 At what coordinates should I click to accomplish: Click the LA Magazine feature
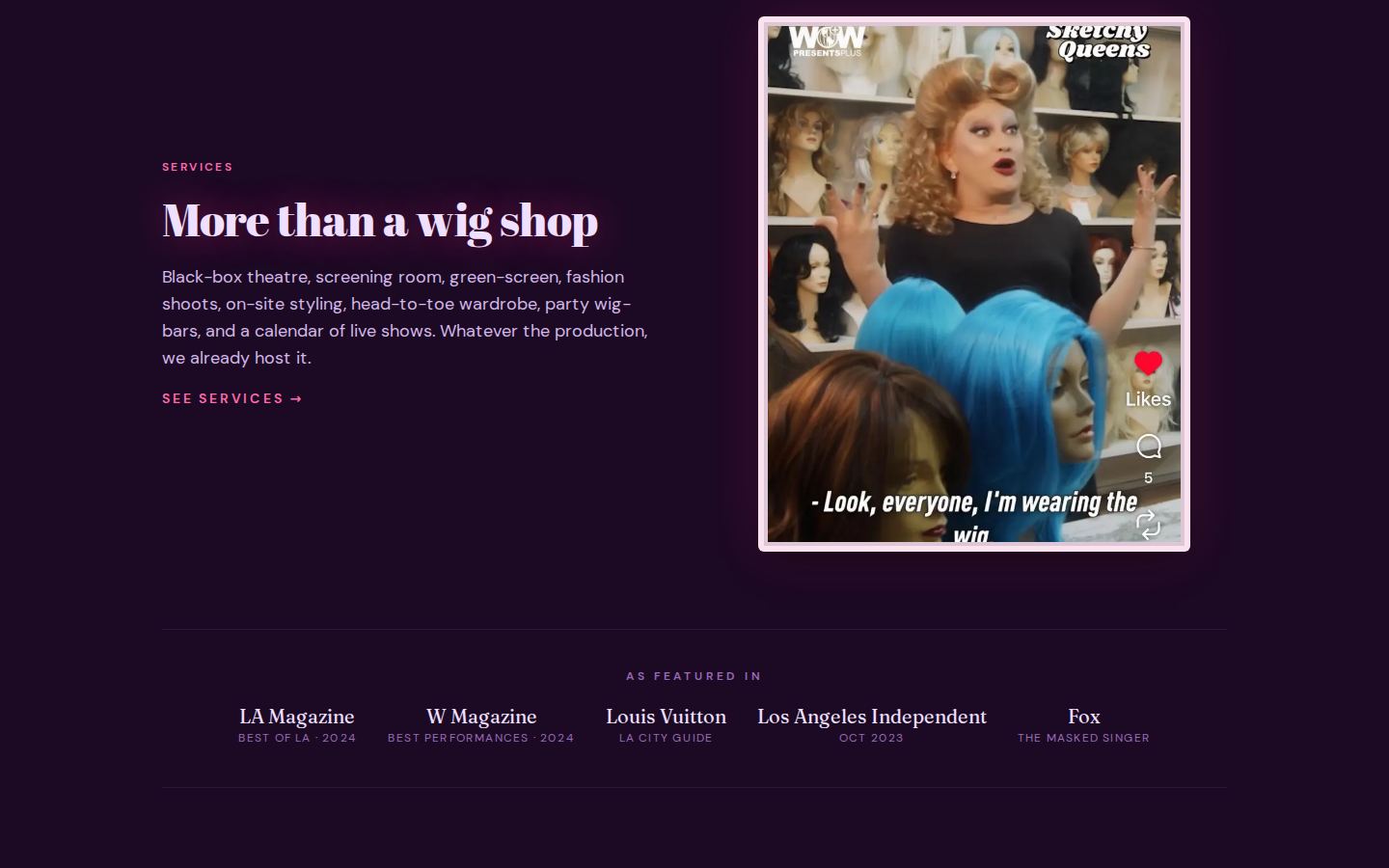pyautogui.click(x=297, y=725)
